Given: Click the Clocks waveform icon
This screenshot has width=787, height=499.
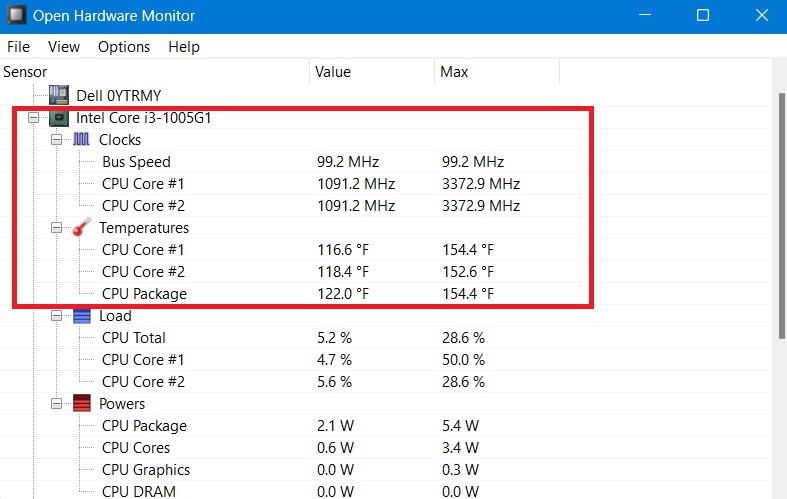Looking at the screenshot, I should click(81, 140).
